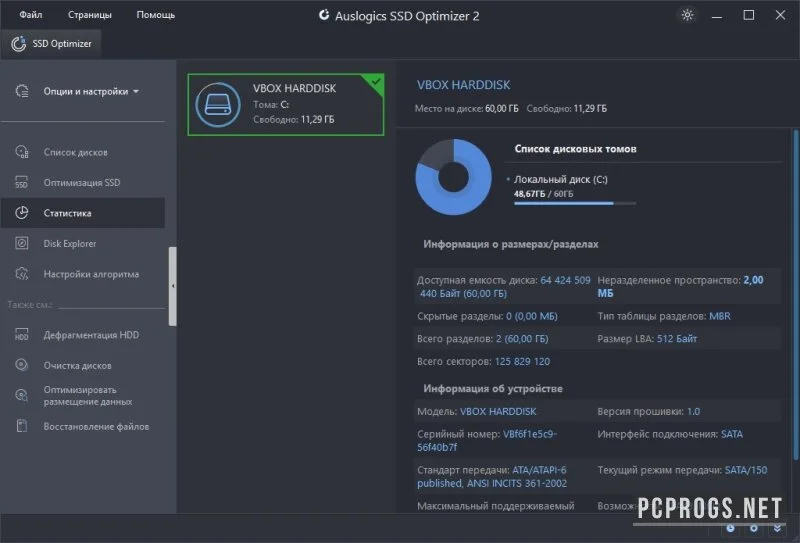
Task: Toggle the light/dark theme sun icon
Action: tap(687, 15)
